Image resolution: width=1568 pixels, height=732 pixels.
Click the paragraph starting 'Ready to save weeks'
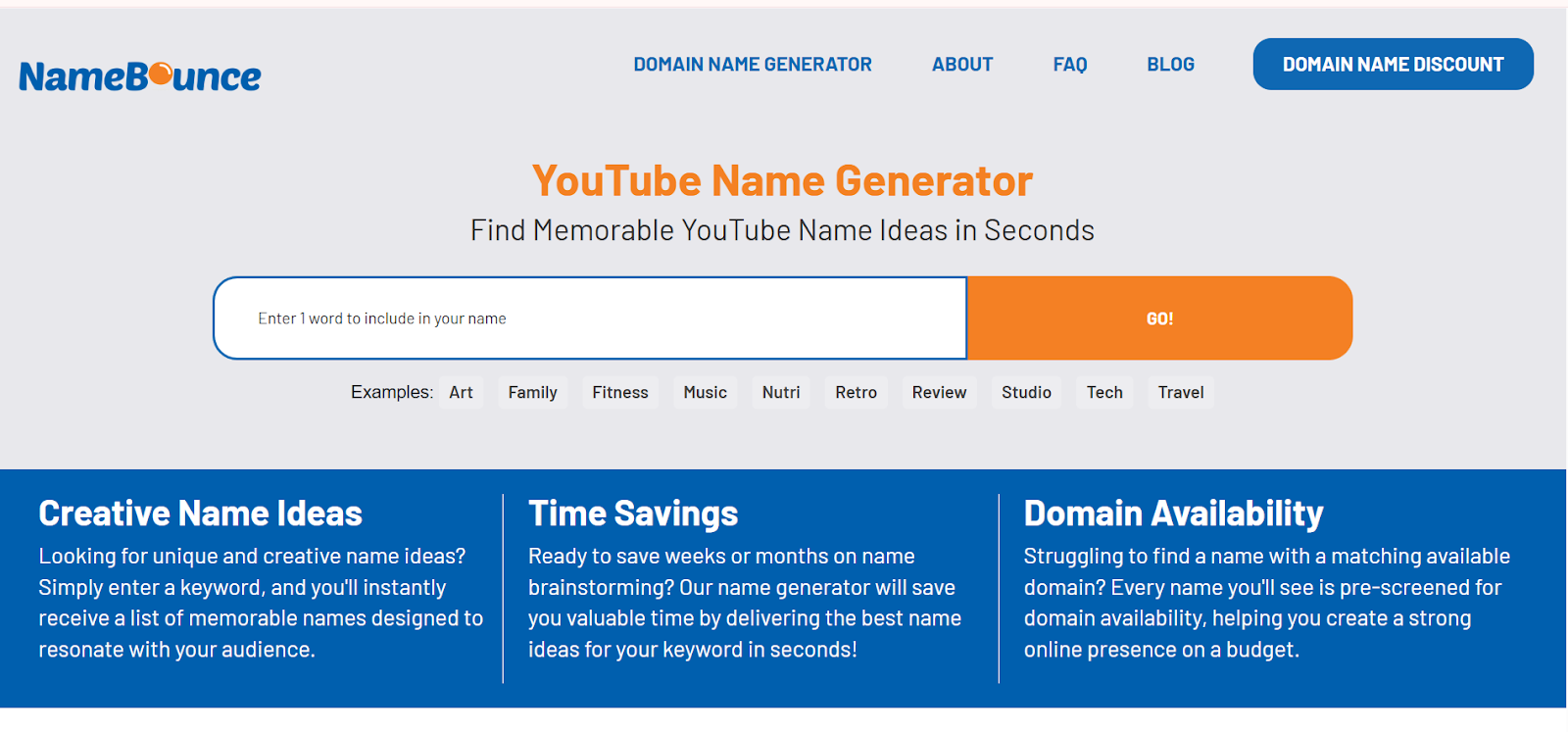[745, 603]
